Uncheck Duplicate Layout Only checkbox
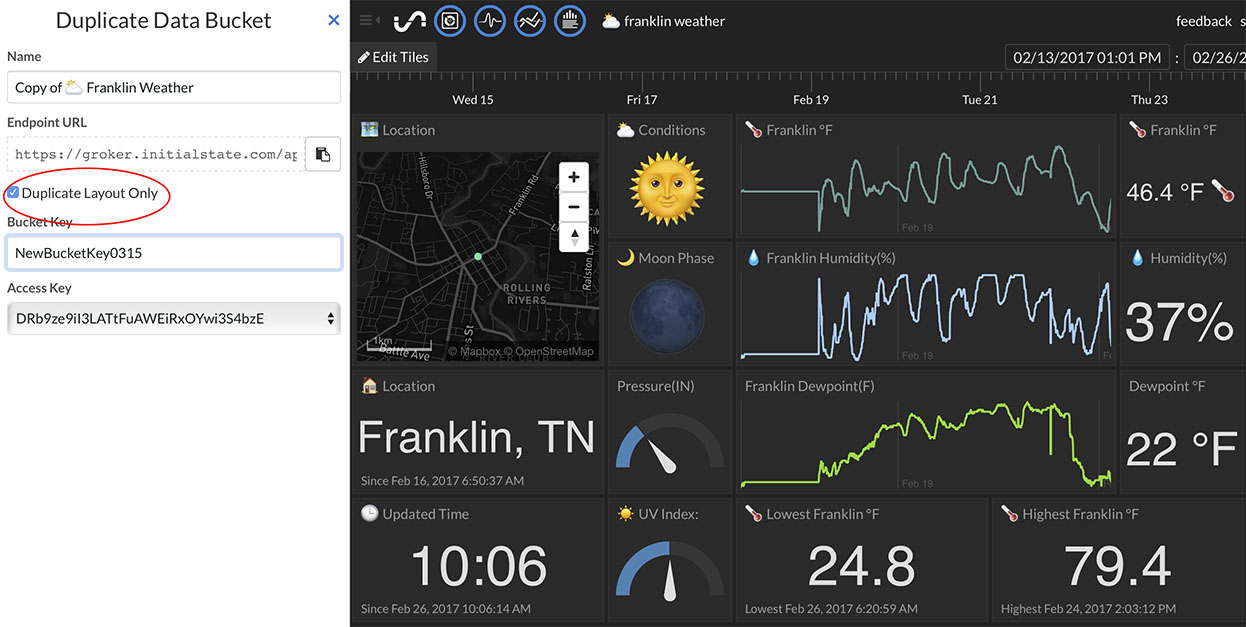Screen dimensions: 1246x627 tap(13, 192)
